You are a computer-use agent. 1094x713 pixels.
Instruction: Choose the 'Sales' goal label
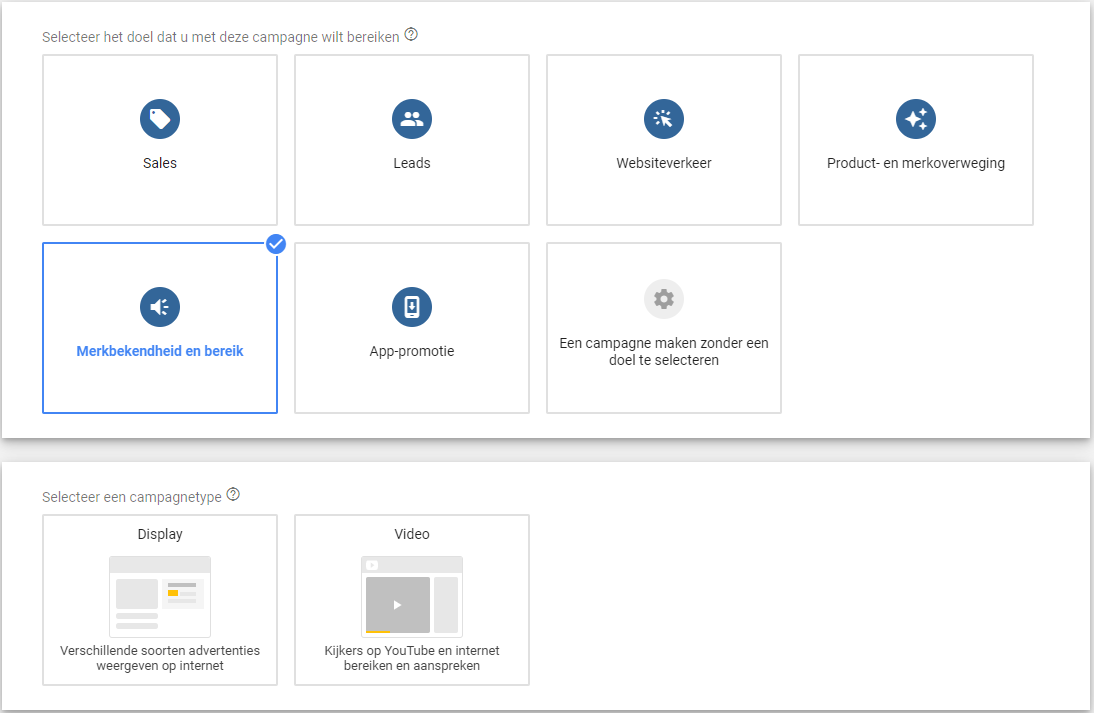tap(160, 163)
